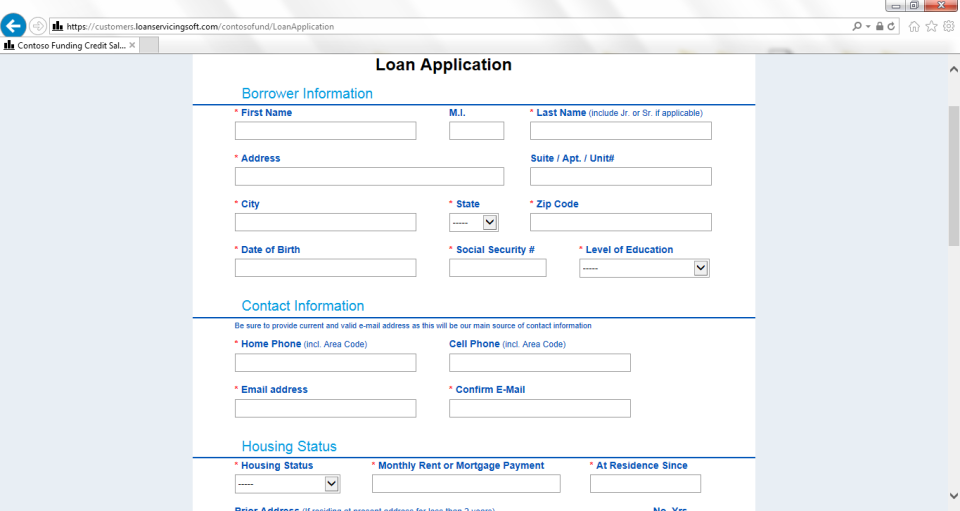Viewport: 960px width, 511px height.
Task: Click the Borrower Information section heading
Action: (307, 94)
